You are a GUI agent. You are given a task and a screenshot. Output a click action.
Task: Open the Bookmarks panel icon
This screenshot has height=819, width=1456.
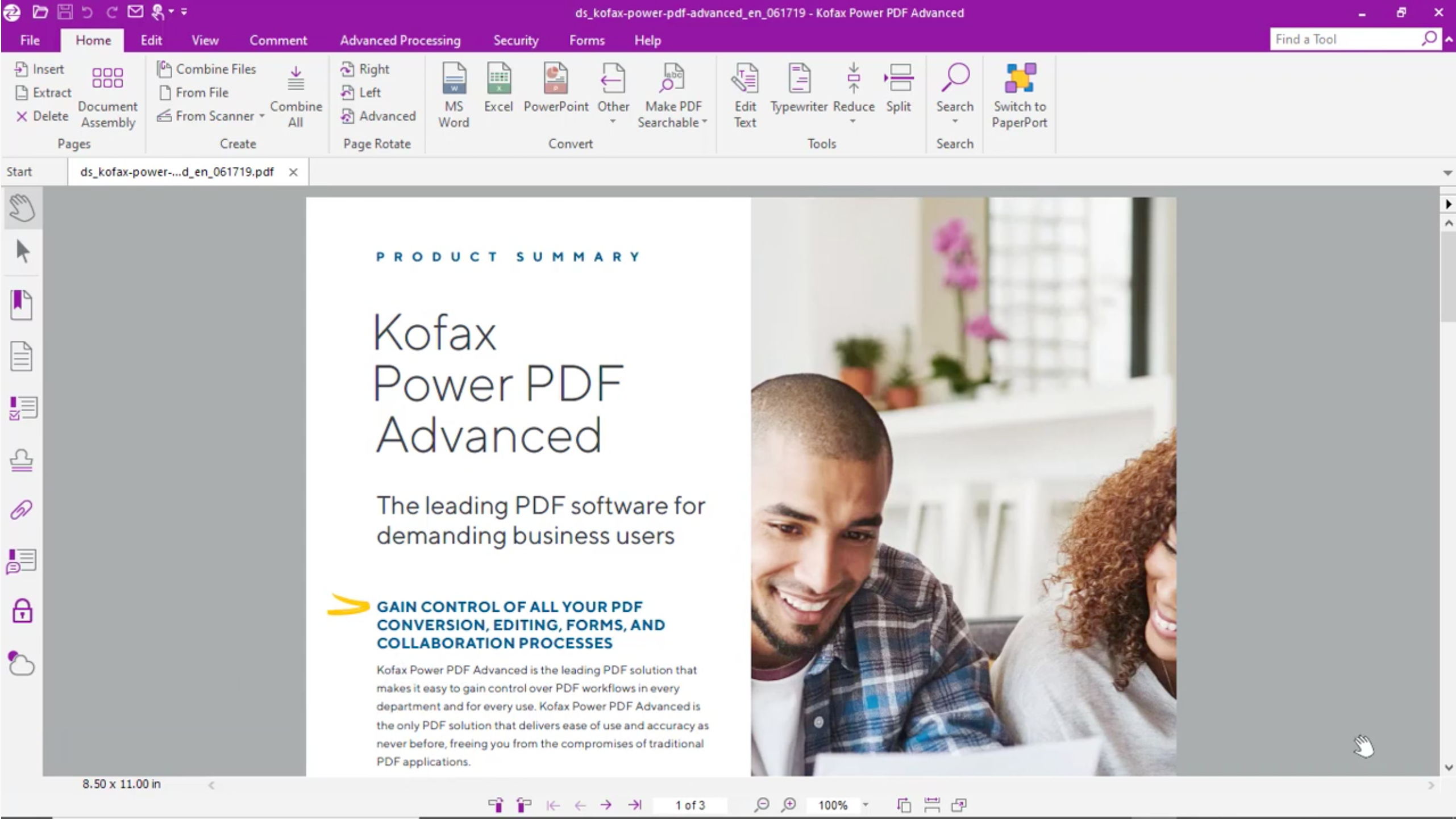[x=22, y=305]
